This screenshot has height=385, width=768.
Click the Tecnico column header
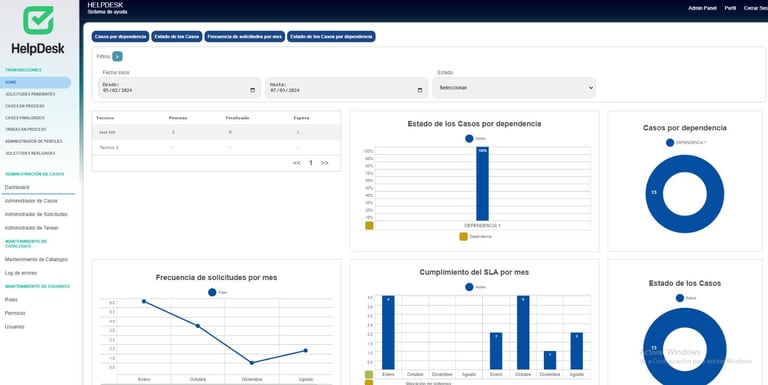coord(105,118)
